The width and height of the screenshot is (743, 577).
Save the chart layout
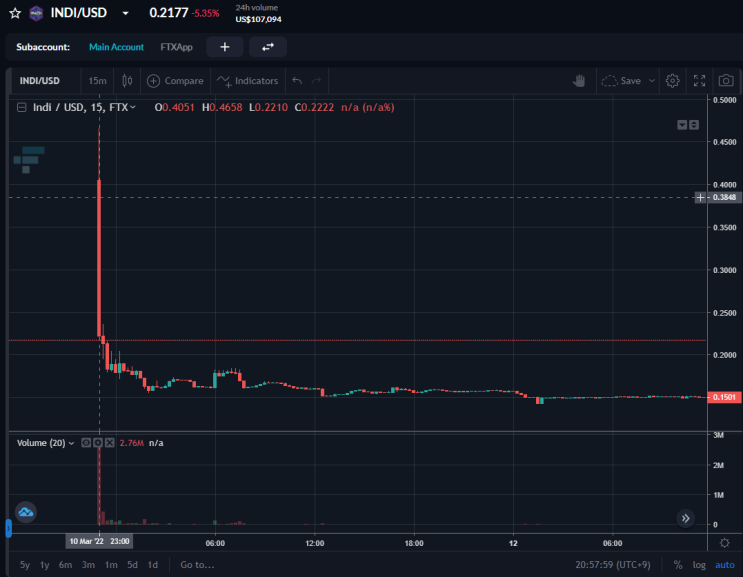[x=621, y=81]
